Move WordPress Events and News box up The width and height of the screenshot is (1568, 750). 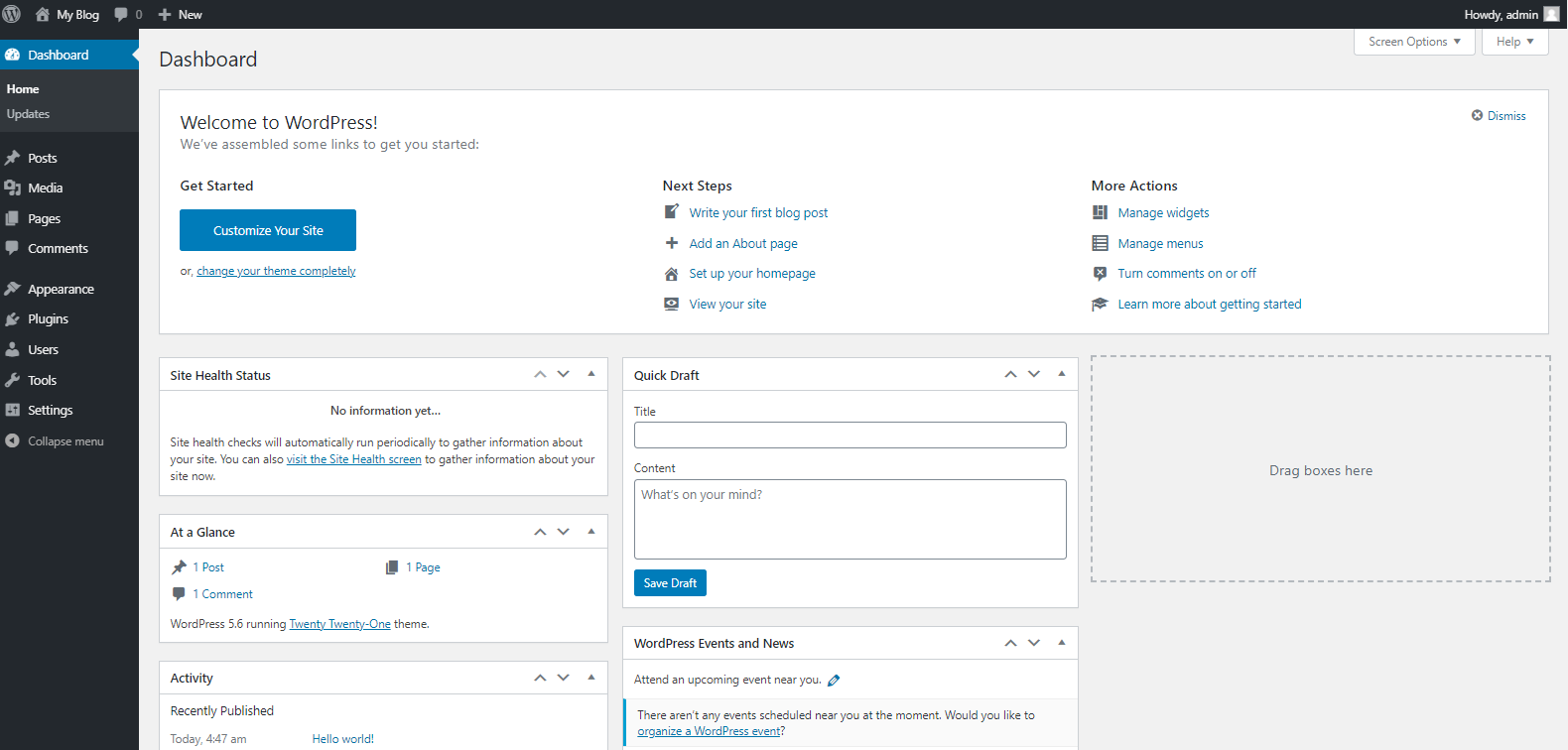pyautogui.click(x=1010, y=643)
